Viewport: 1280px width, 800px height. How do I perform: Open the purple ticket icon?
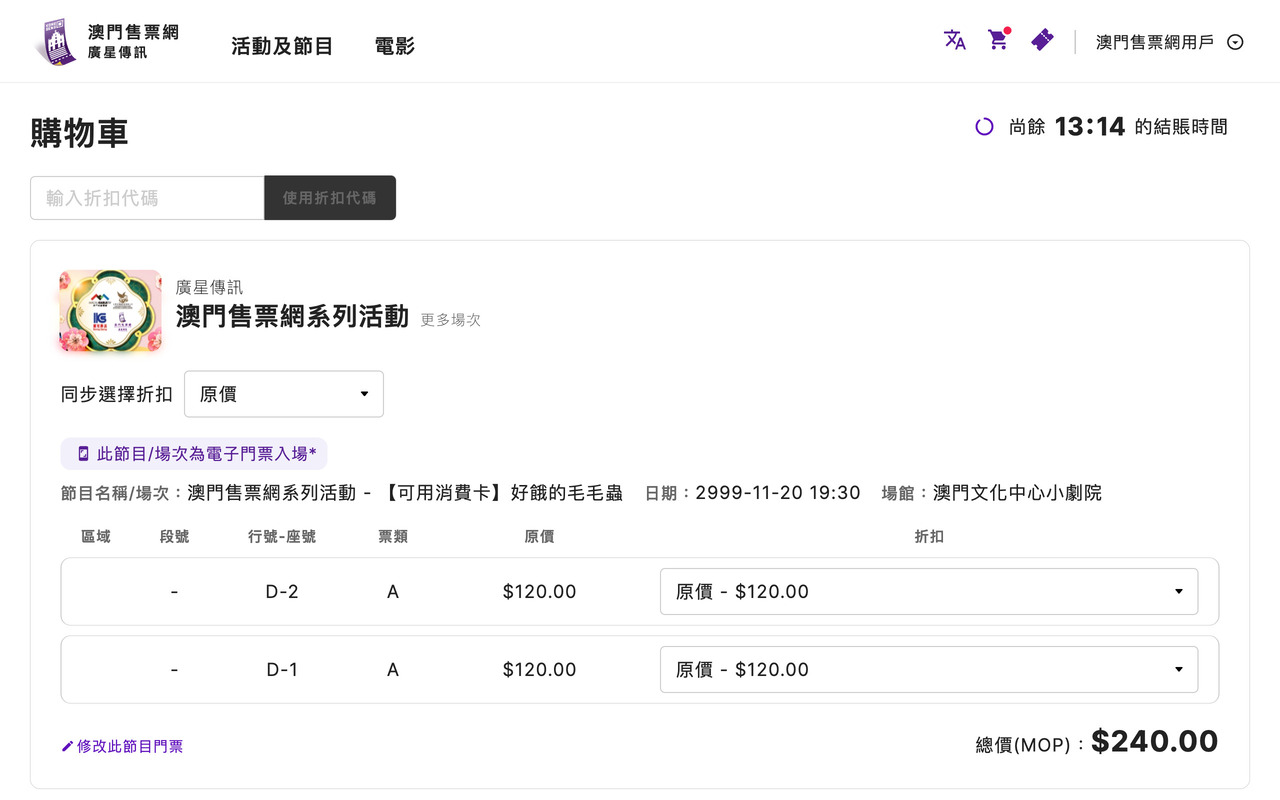[1042, 40]
